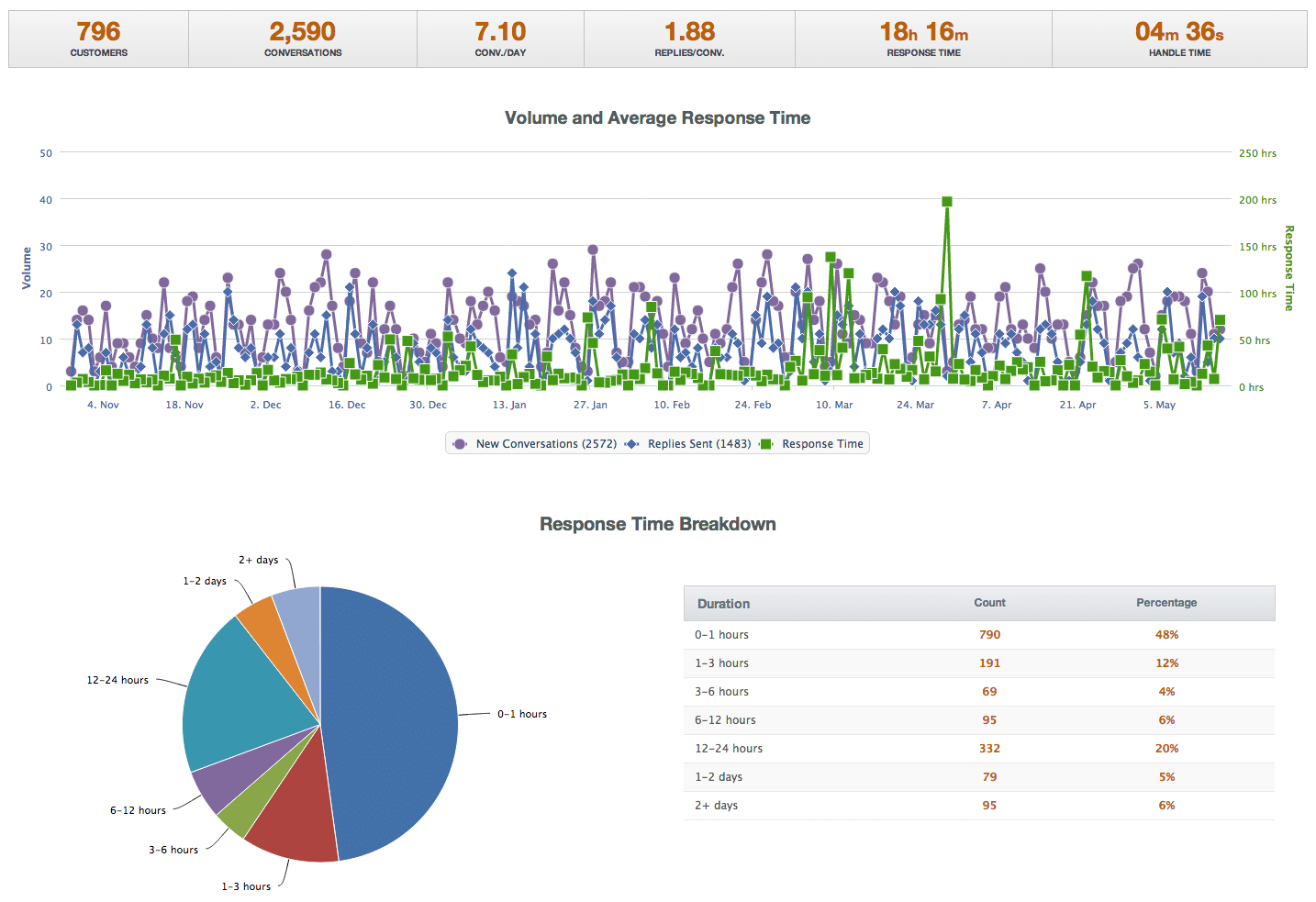
Task: Open the 2,590 Conversations stat tile
Action: (x=303, y=39)
